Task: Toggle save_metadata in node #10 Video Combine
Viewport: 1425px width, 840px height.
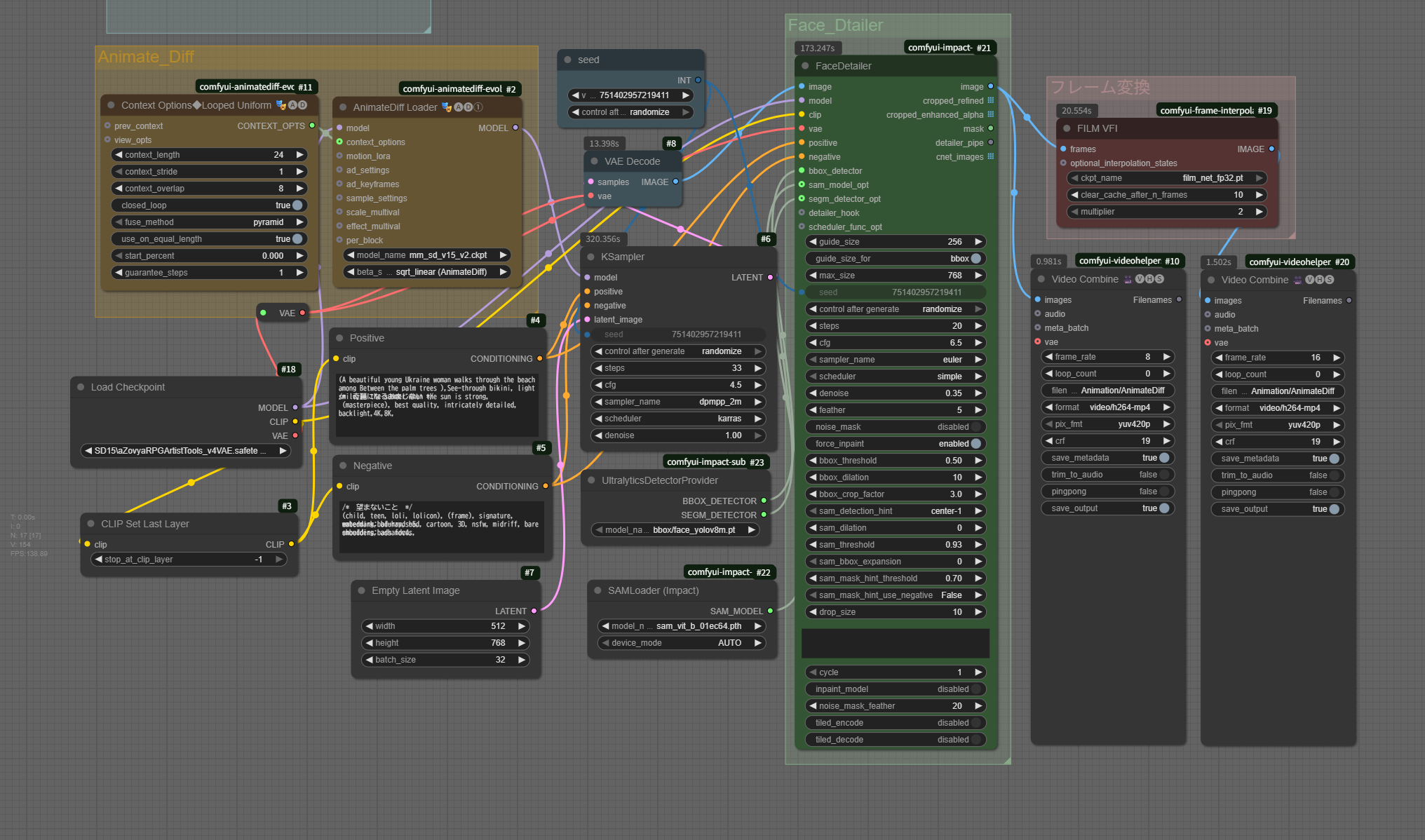Action: tap(1164, 458)
